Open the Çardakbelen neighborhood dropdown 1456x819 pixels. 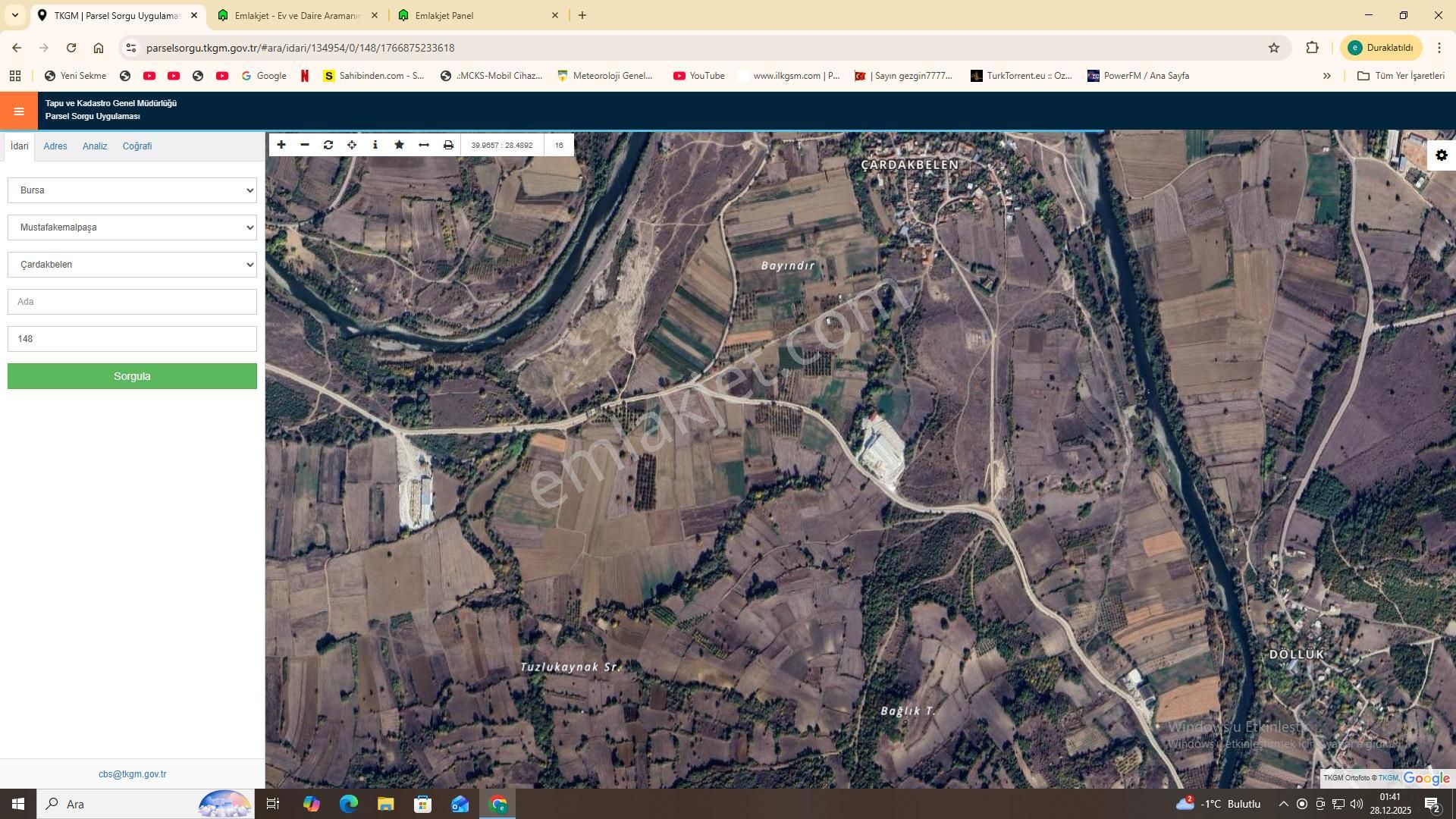pyautogui.click(x=132, y=265)
